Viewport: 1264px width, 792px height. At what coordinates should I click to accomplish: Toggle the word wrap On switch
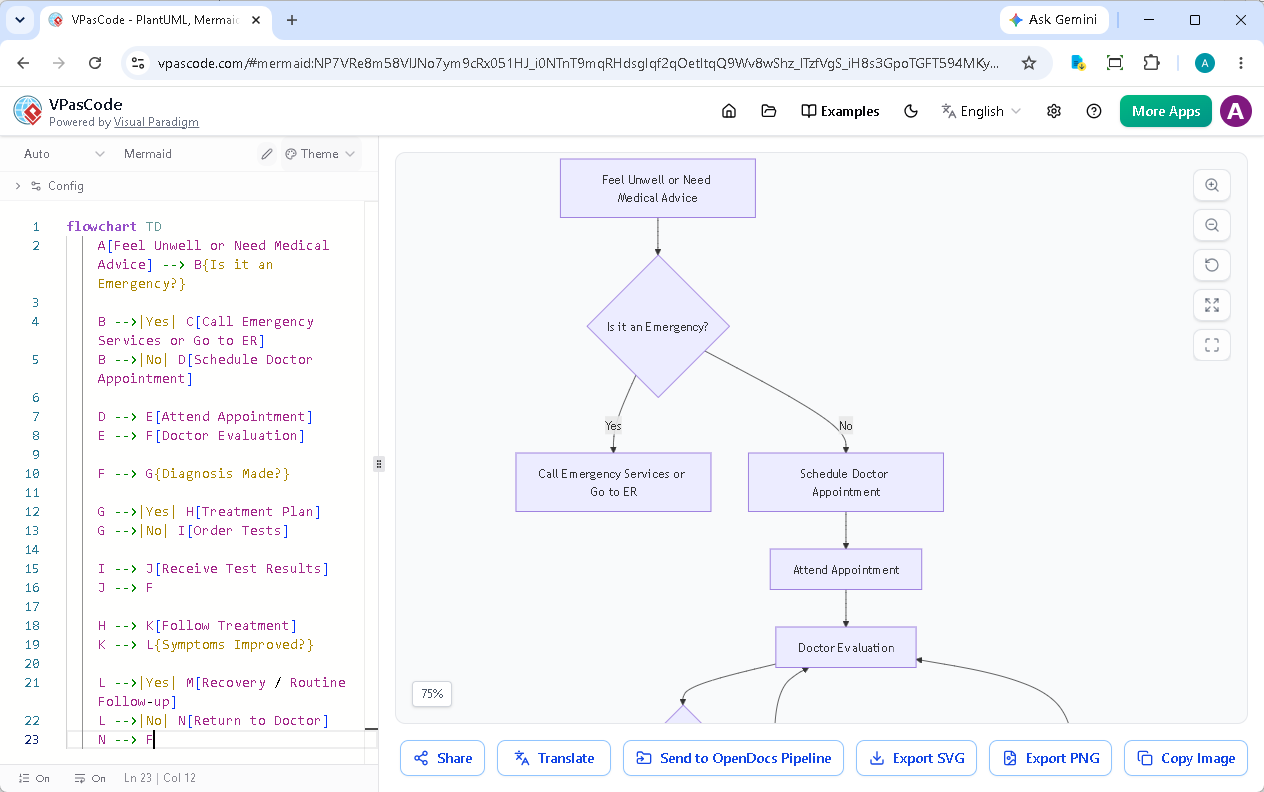tap(89, 778)
